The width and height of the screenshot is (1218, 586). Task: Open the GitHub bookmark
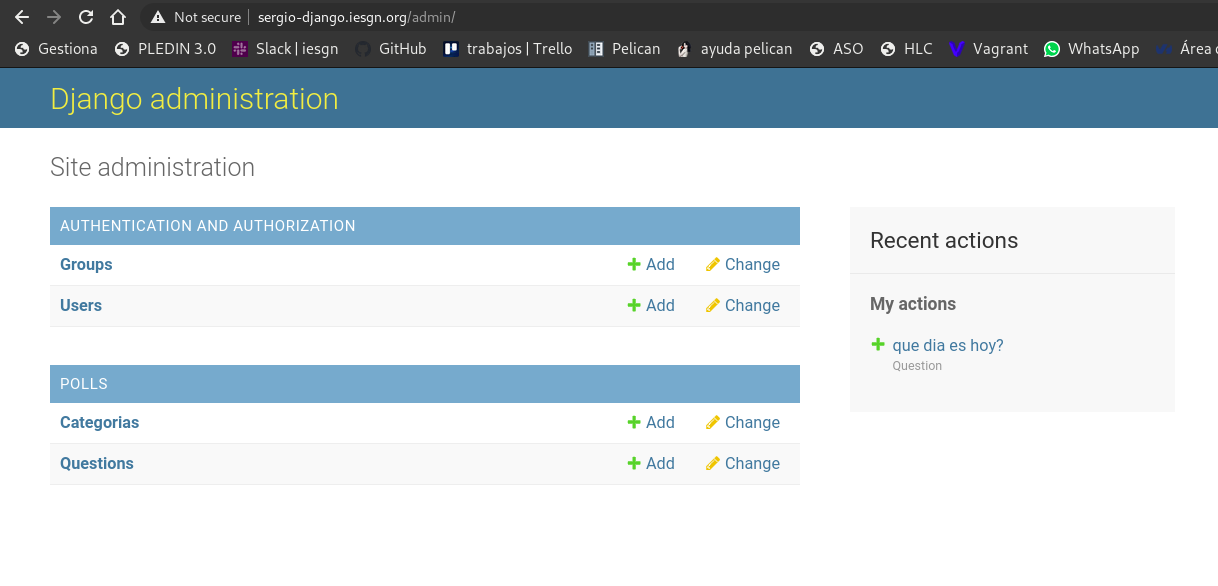(x=391, y=48)
